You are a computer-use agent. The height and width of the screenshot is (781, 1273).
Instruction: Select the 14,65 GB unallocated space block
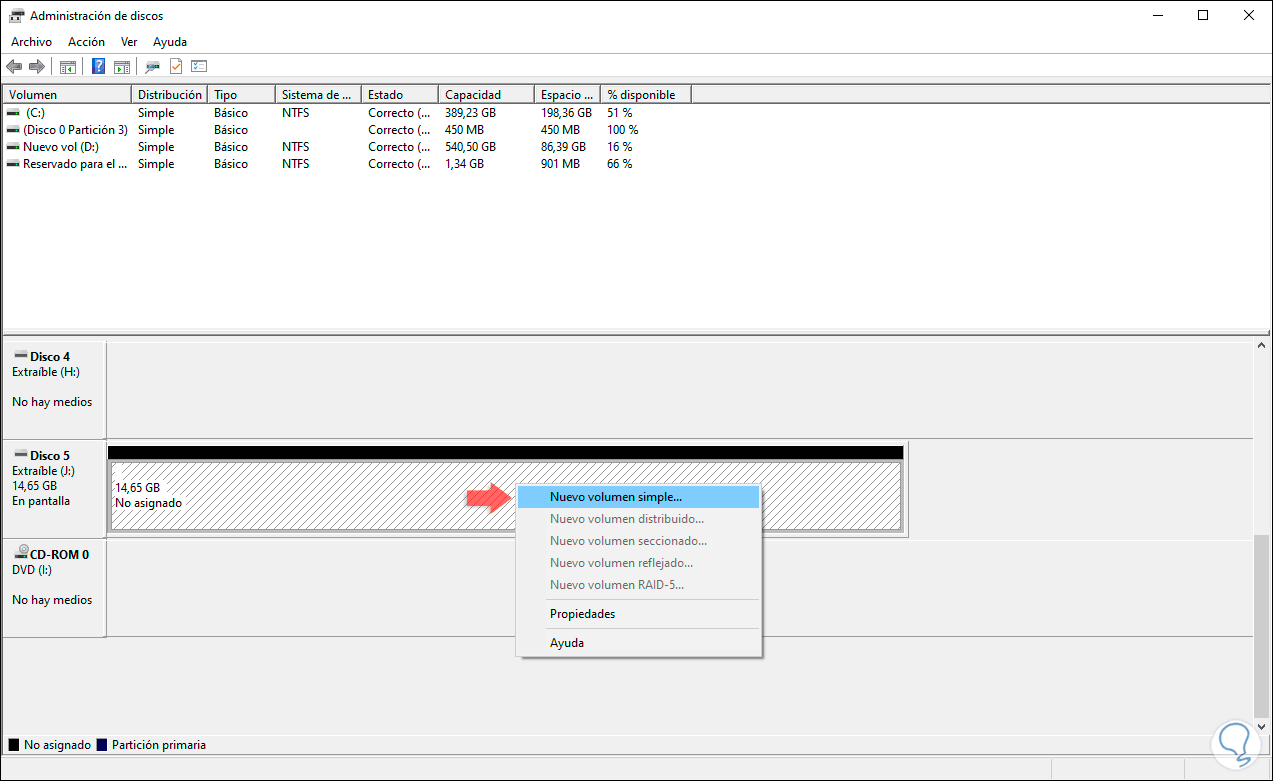(x=505, y=496)
